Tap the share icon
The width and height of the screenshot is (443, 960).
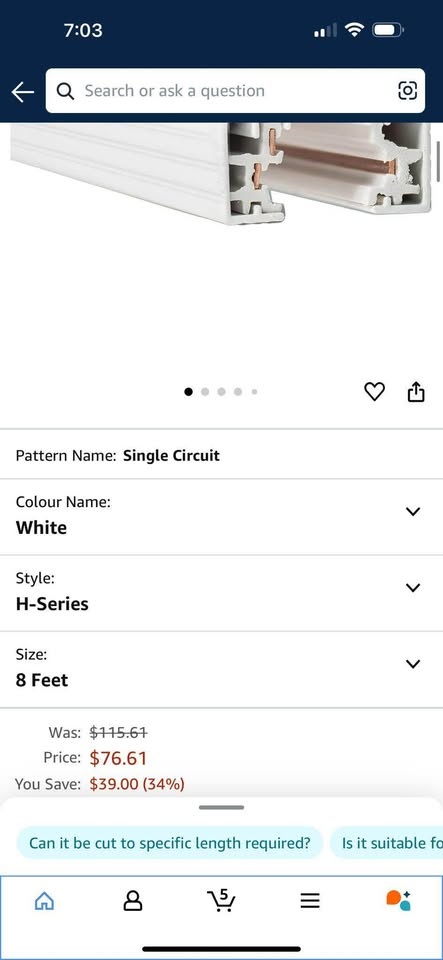[x=415, y=391]
